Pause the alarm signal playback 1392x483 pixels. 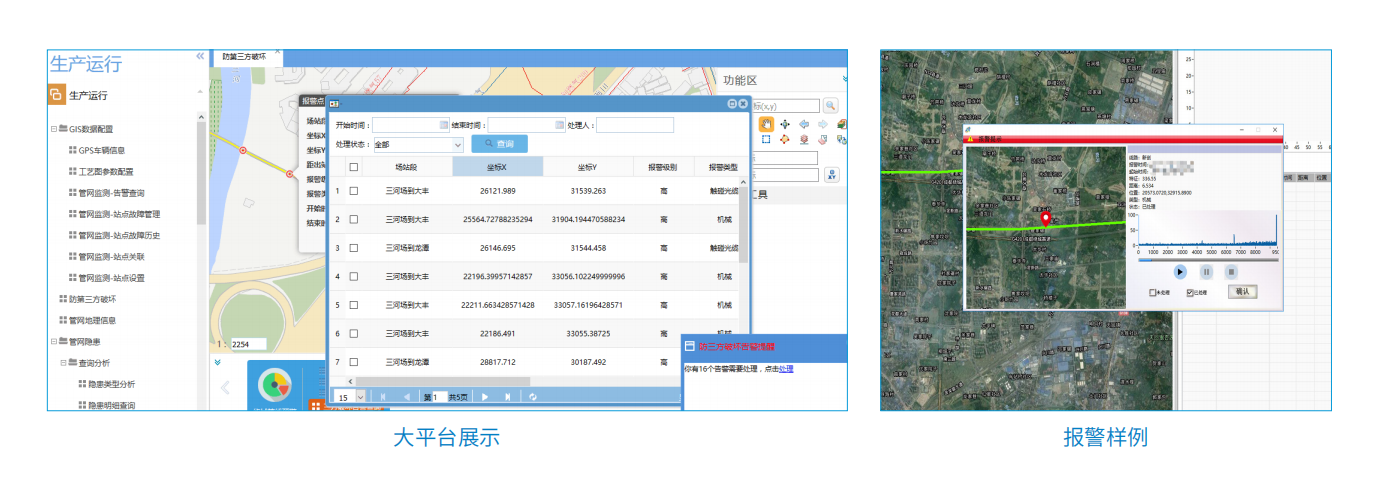coord(1206,271)
